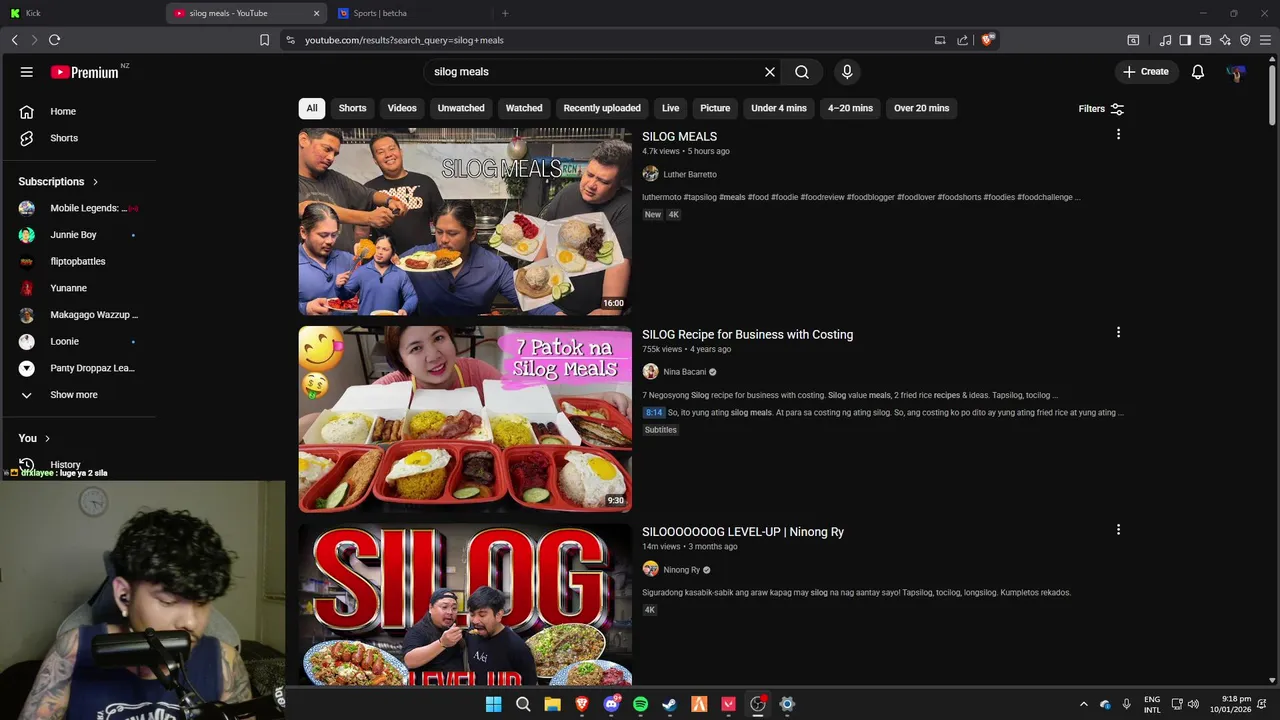This screenshot has width=1280, height=720.
Task: Open options menu for SILOG Recipe video
Action: point(1118,332)
